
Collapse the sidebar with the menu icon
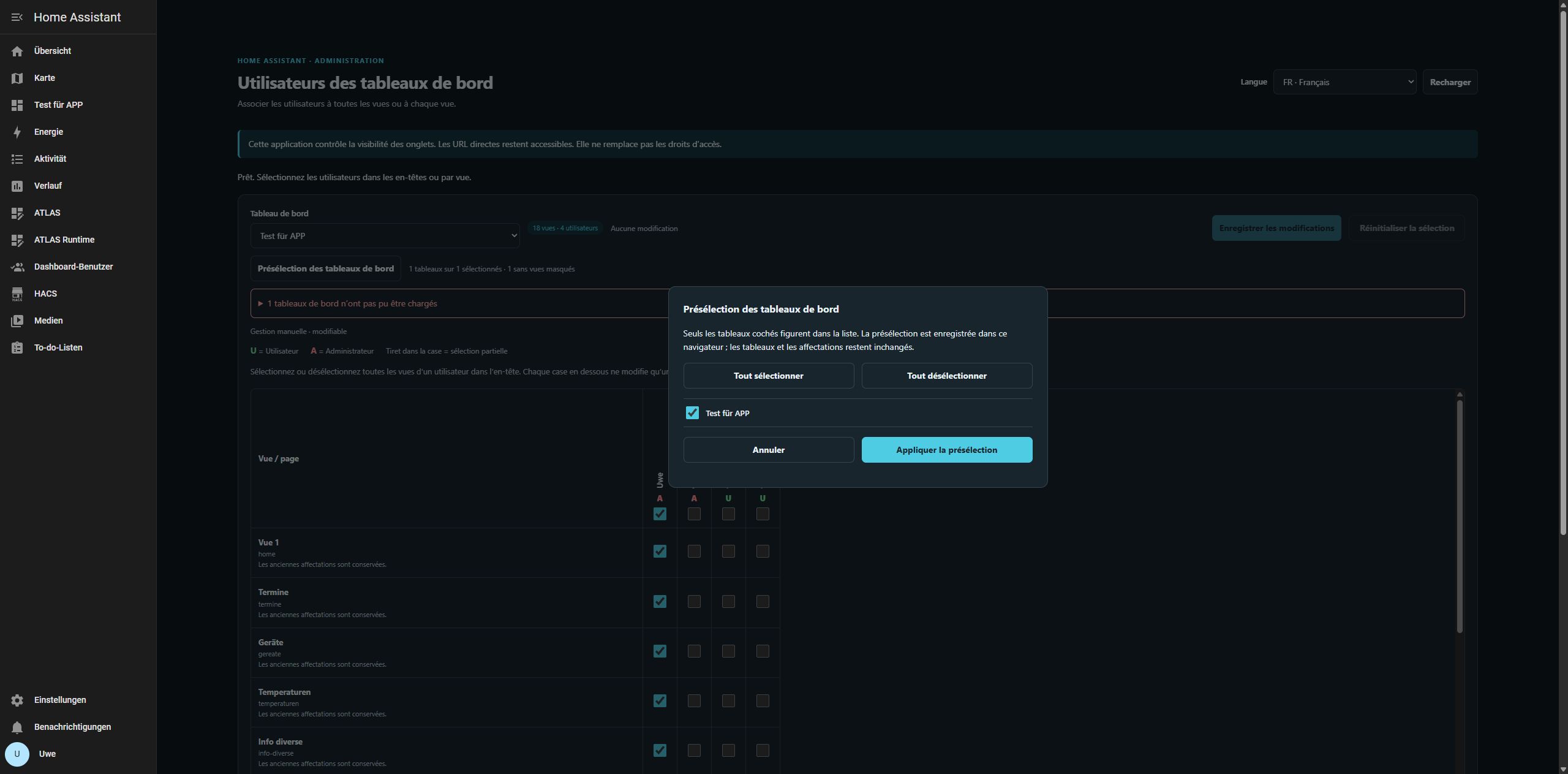[17, 17]
